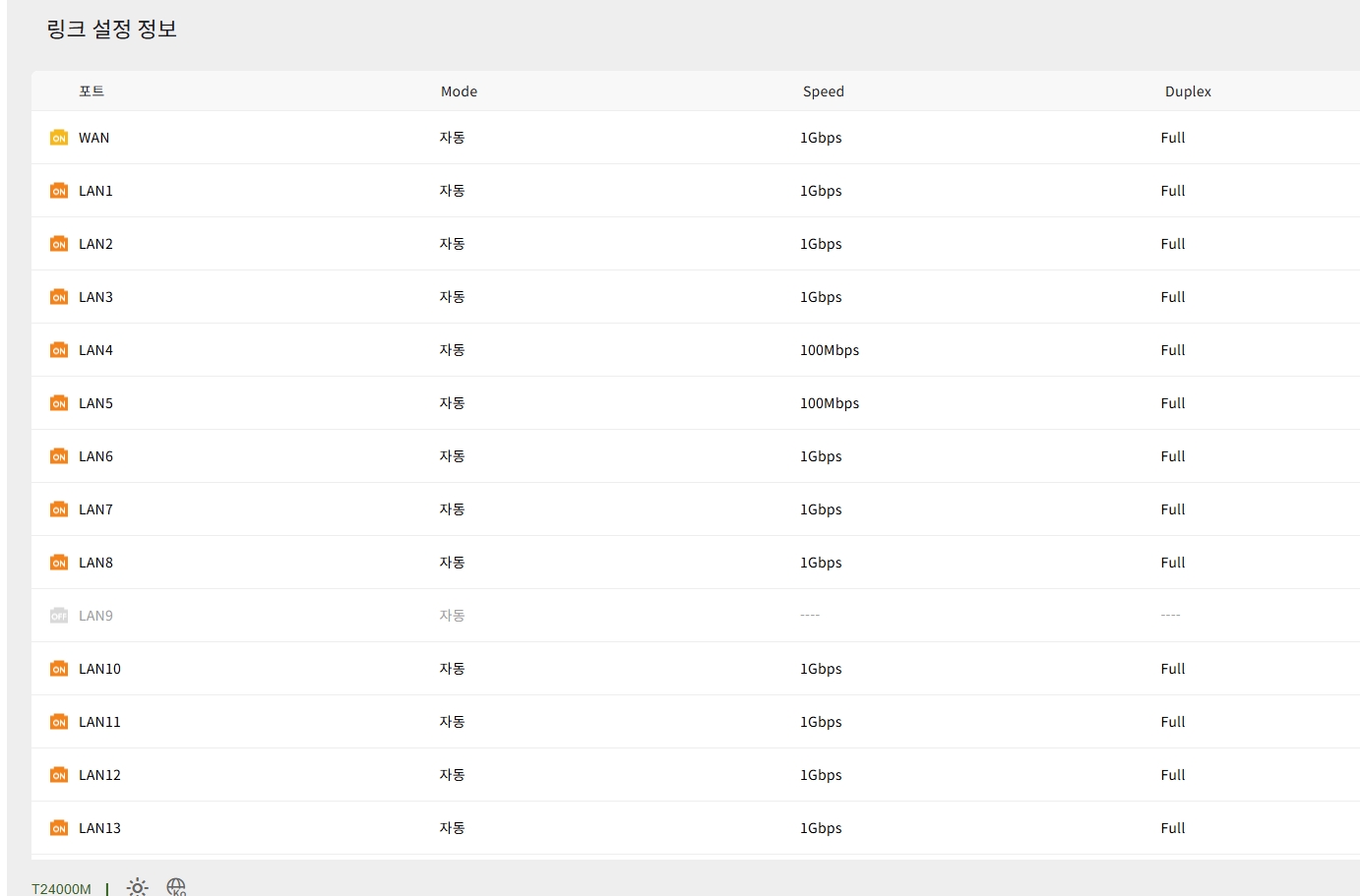Screen dimensions: 1360x896
Task: Click the Speed column header
Action: tap(824, 91)
